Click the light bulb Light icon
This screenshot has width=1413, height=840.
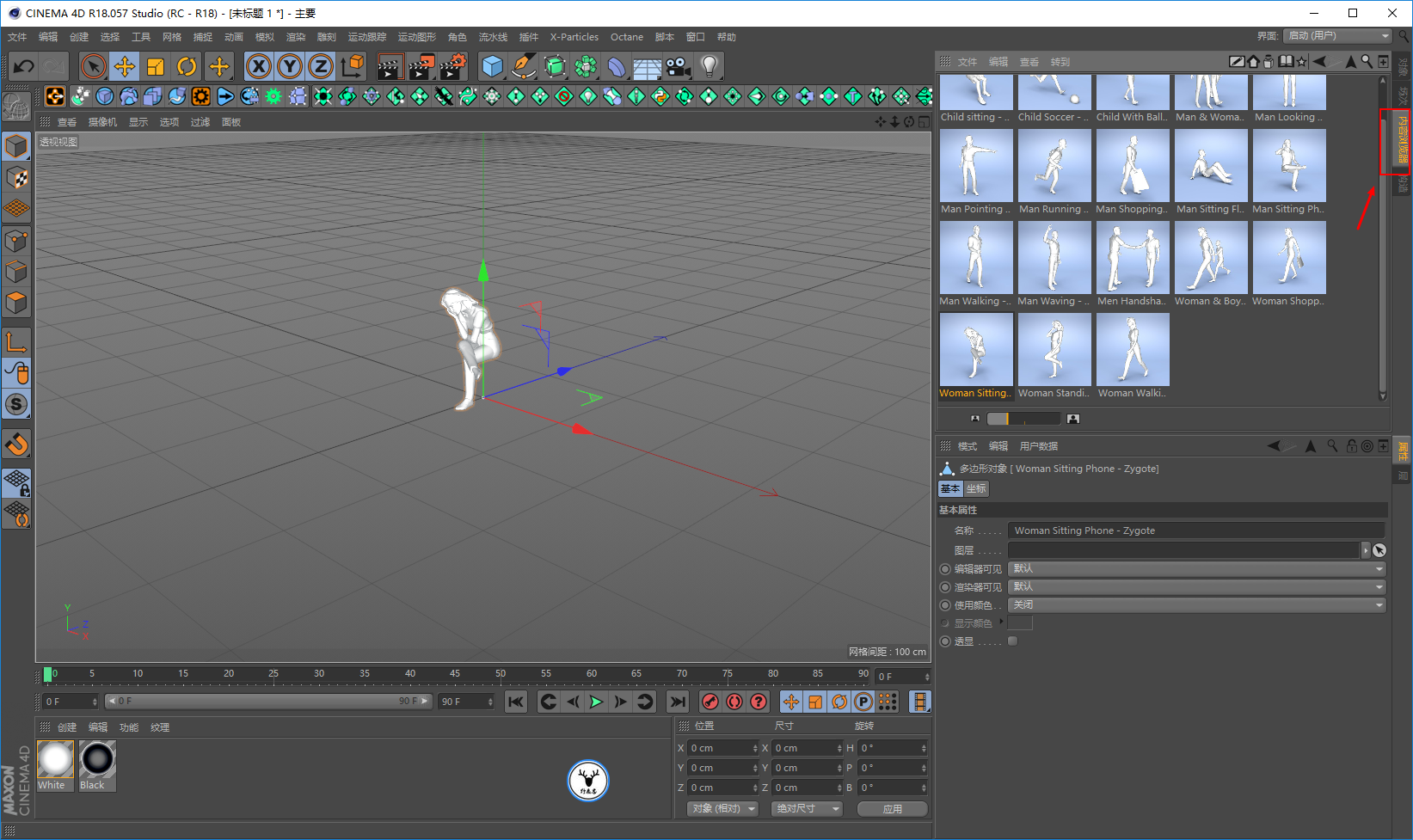click(709, 66)
